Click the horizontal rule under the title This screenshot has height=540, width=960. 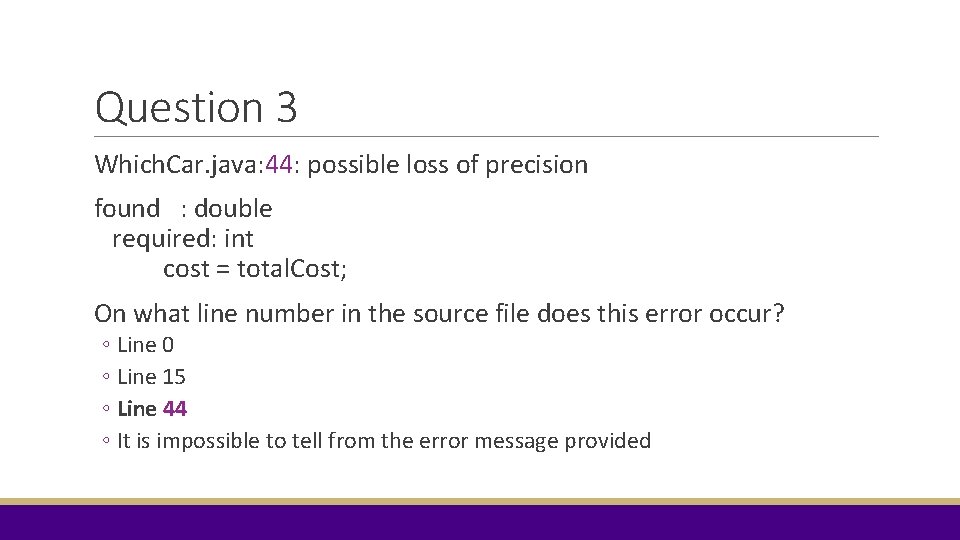pyautogui.click(x=486, y=137)
